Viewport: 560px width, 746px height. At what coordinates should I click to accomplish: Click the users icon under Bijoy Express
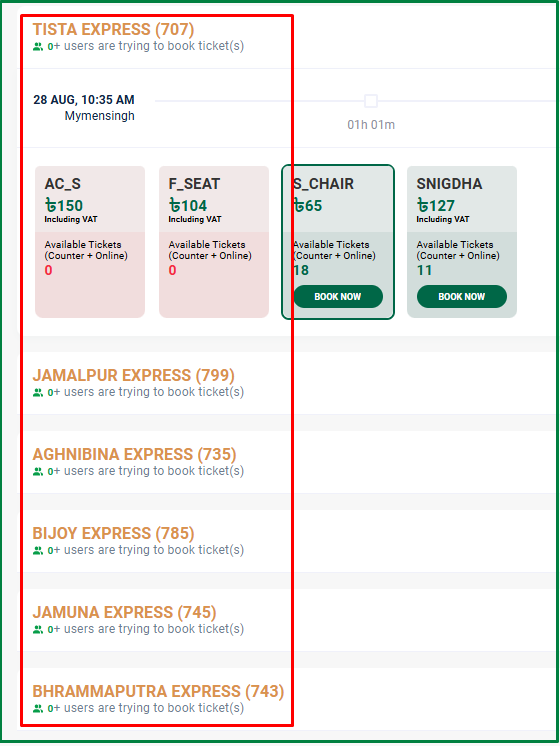38,550
